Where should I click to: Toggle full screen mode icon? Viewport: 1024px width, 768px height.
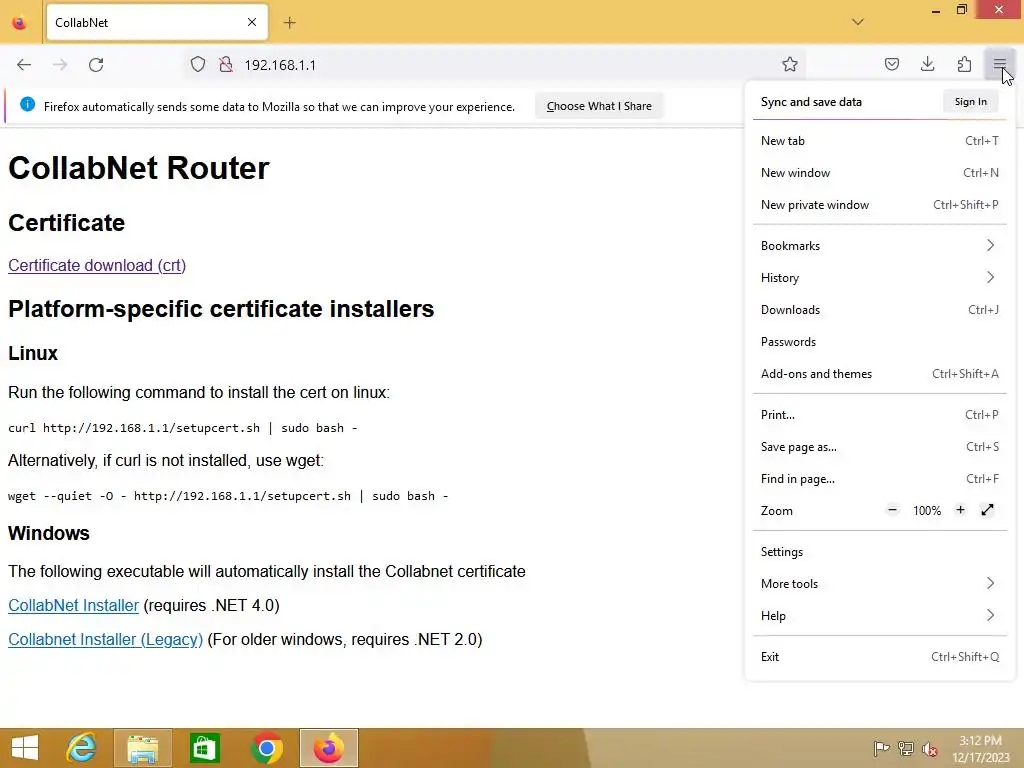pyautogui.click(x=987, y=510)
